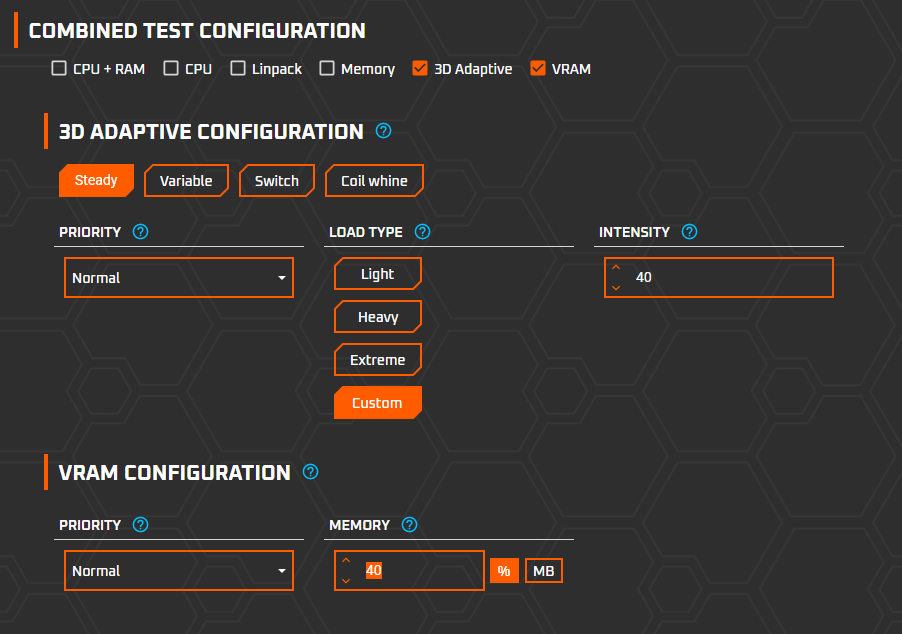Tick the Linpack checkbox
Screen dimensions: 902x634
click(238, 68)
